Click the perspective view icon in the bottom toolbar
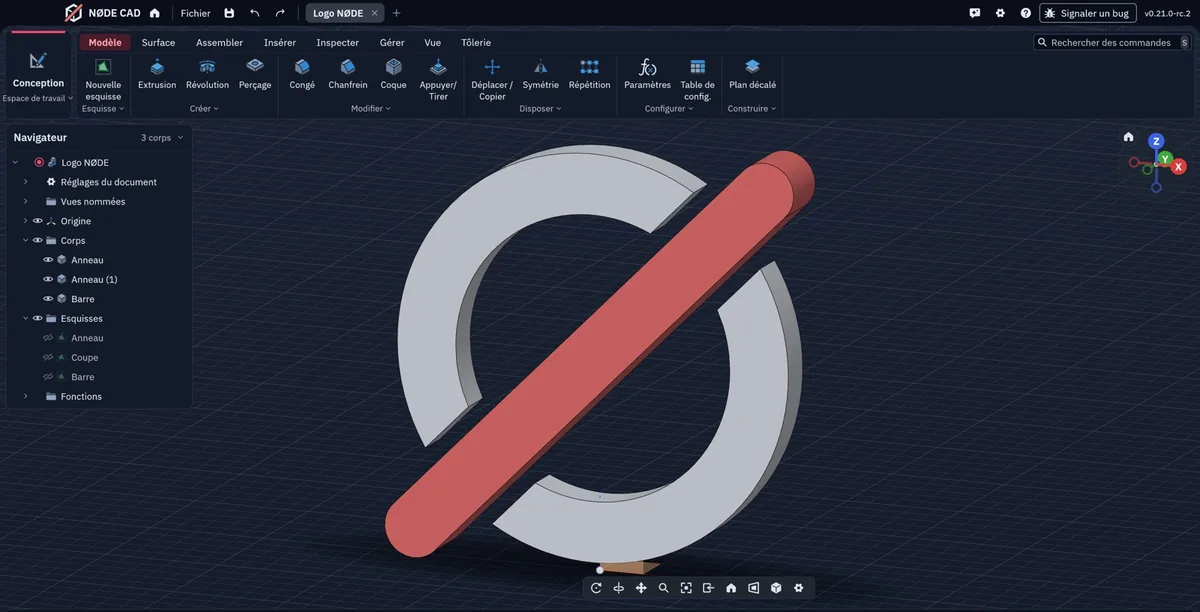This screenshot has width=1200, height=612. [x=753, y=588]
